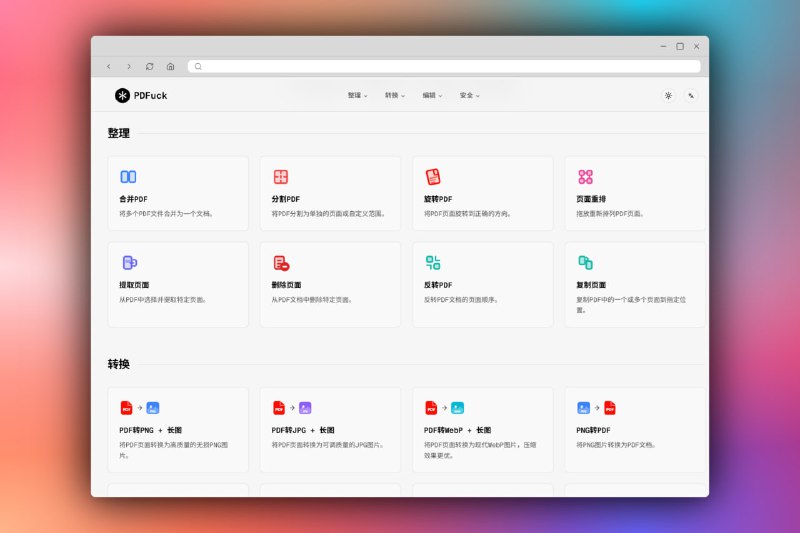Click the 旋转PDF rotate icon
800x533 pixels.
coord(433,176)
